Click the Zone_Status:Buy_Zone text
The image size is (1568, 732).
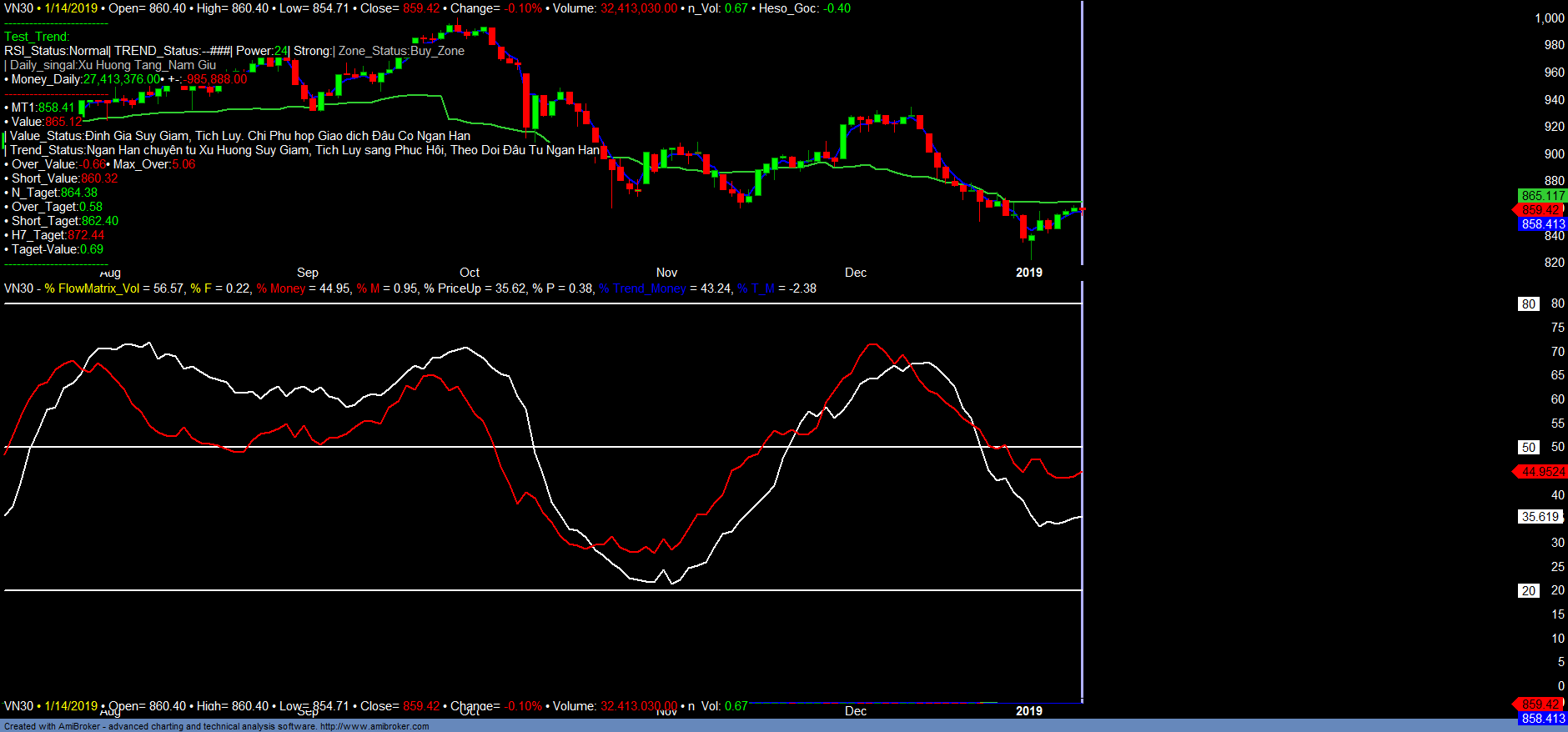coord(401,51)
